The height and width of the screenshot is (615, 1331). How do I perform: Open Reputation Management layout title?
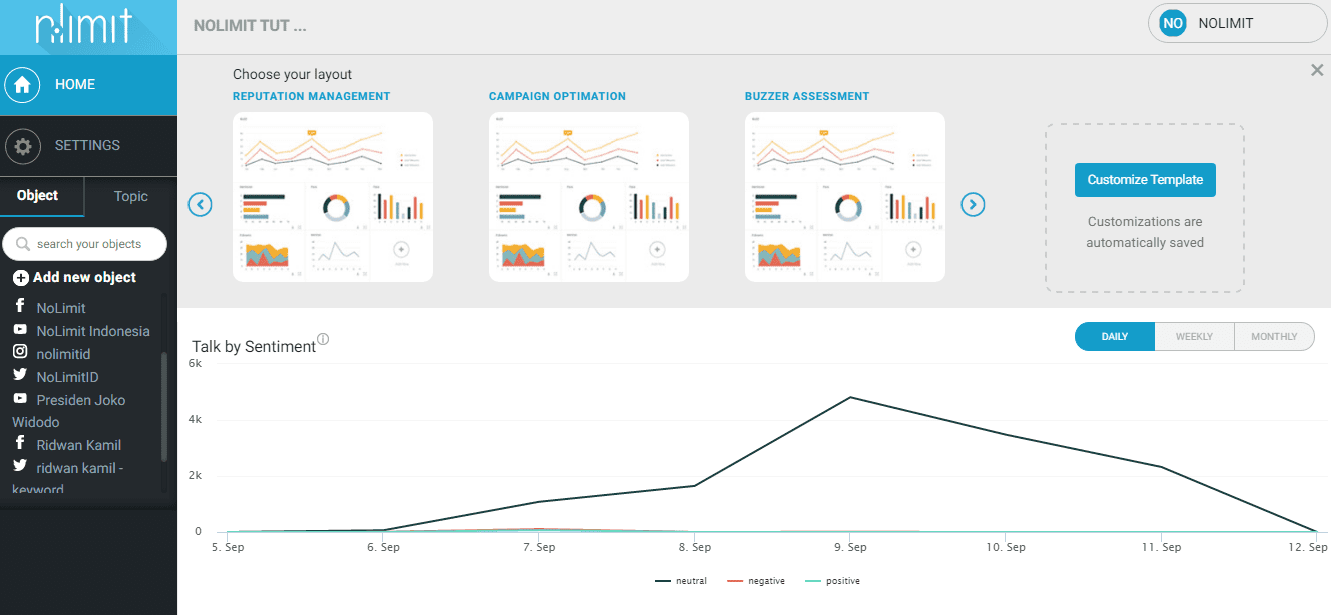click(311, 97)
